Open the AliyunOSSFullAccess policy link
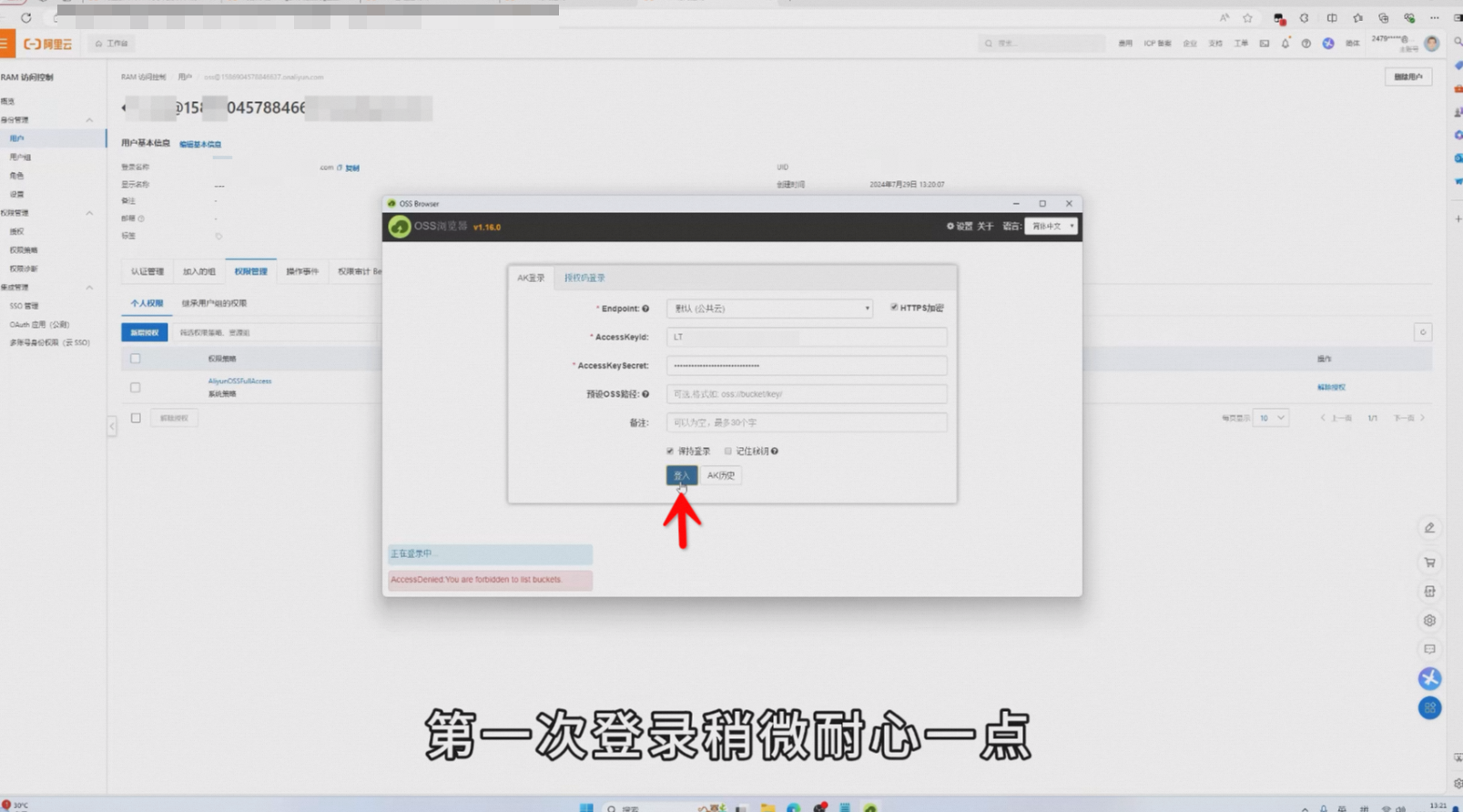Viewport: 1463px width, 812px height. coord(239,381)
